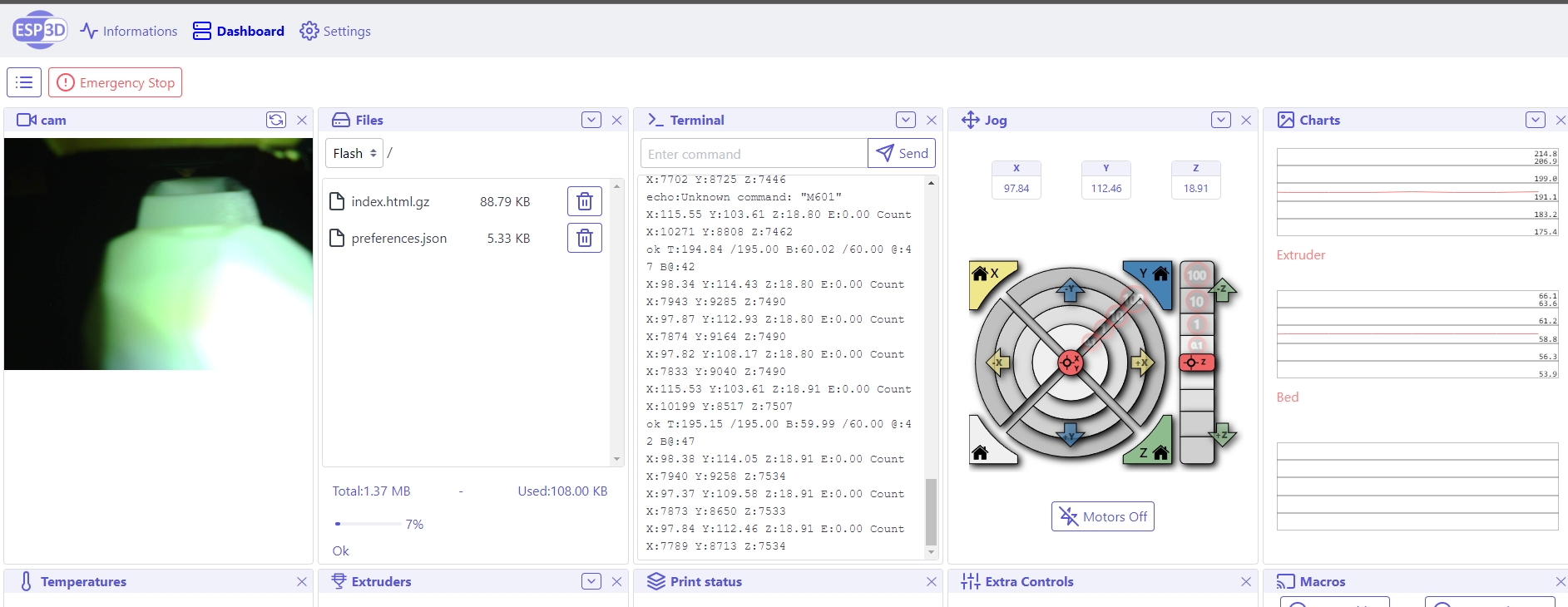The height and width of the screenshot is (607, 1568).
Task: Click the Enter command input field
Action: point(754,154)
